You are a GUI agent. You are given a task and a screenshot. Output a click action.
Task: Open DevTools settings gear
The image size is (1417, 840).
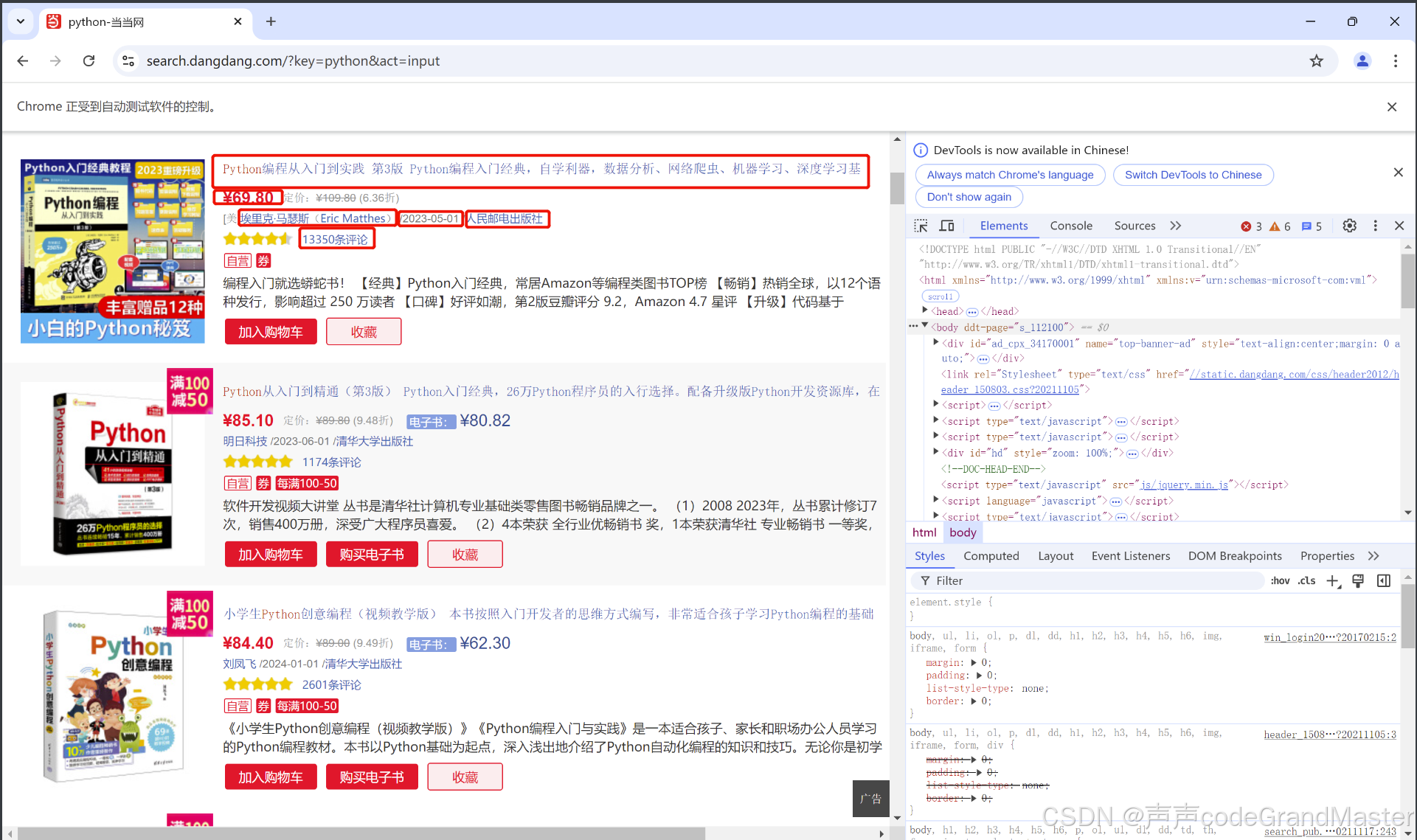click(x=1349, y=226)
